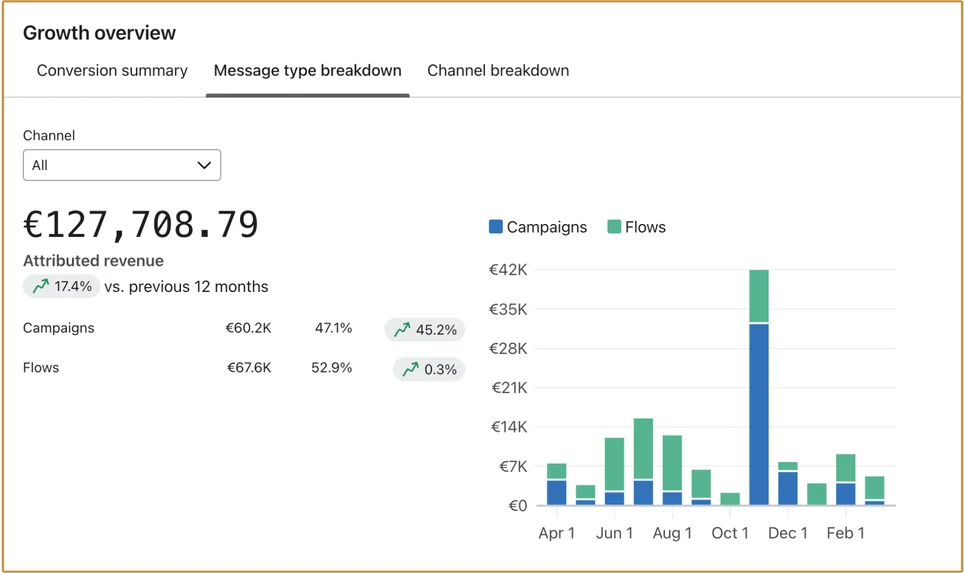Click the €42K y-axis label

click(x=508, y=270)
